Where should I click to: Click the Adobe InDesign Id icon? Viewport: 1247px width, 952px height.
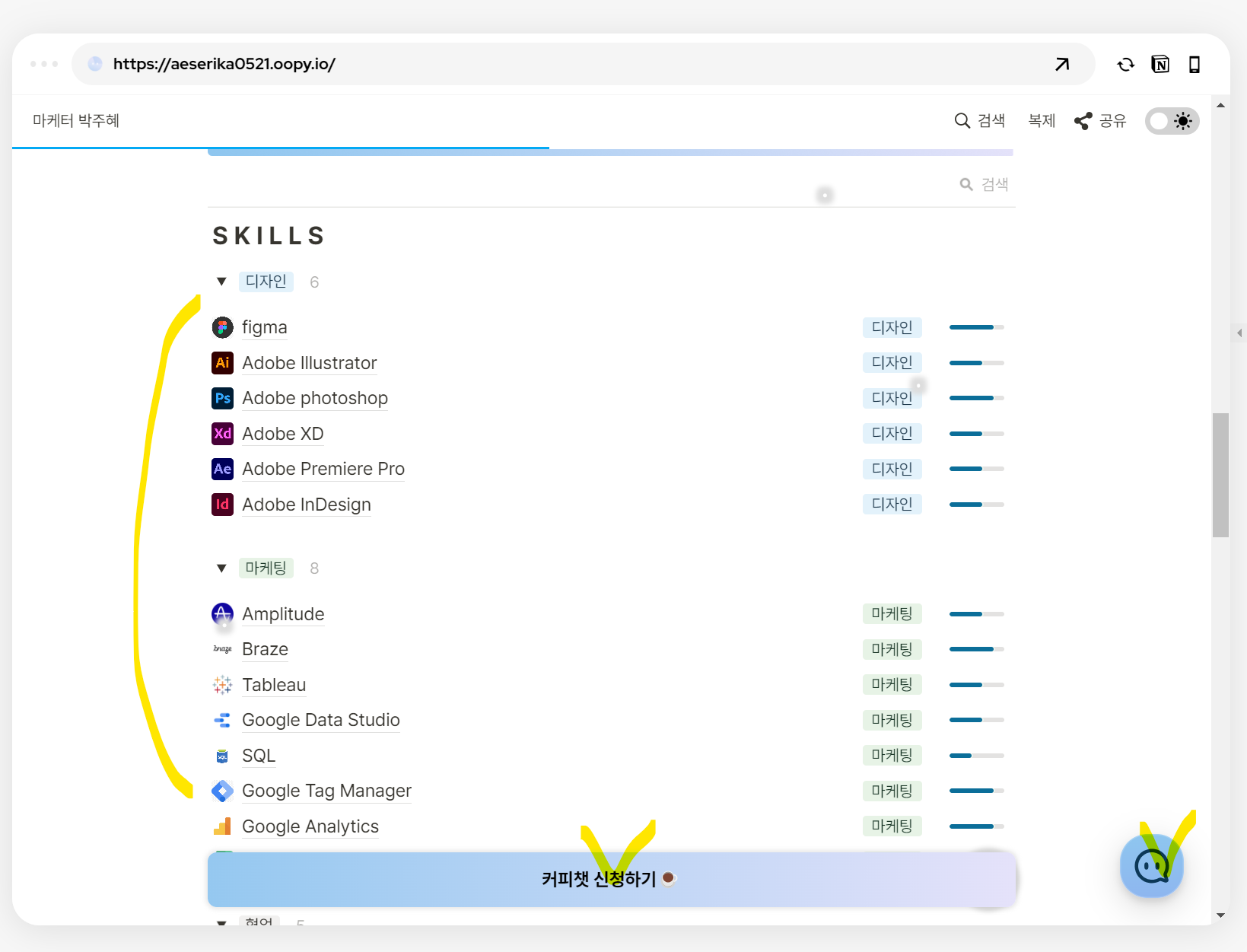click(x=222, y=505)
